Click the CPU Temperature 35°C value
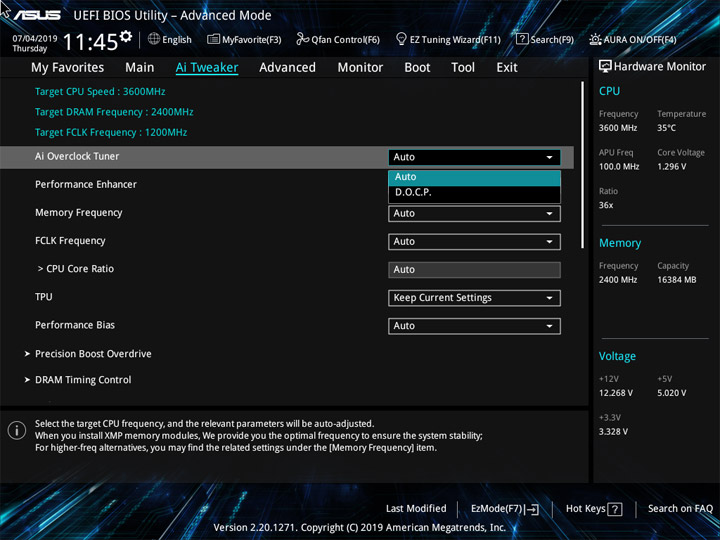 [x=666, y=128]
